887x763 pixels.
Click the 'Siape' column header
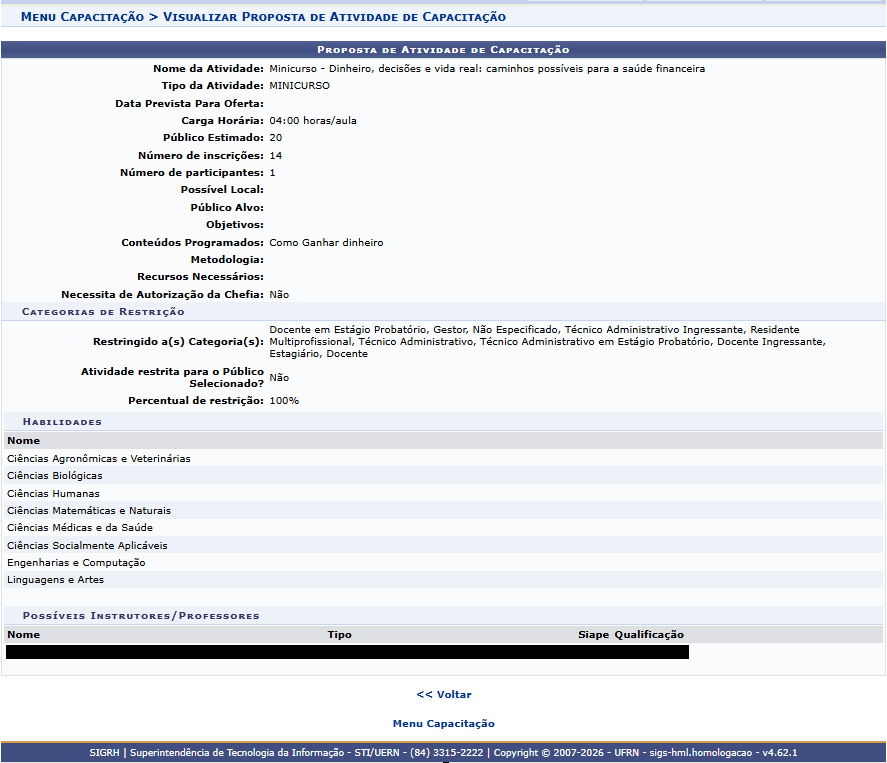pos(593,635)
